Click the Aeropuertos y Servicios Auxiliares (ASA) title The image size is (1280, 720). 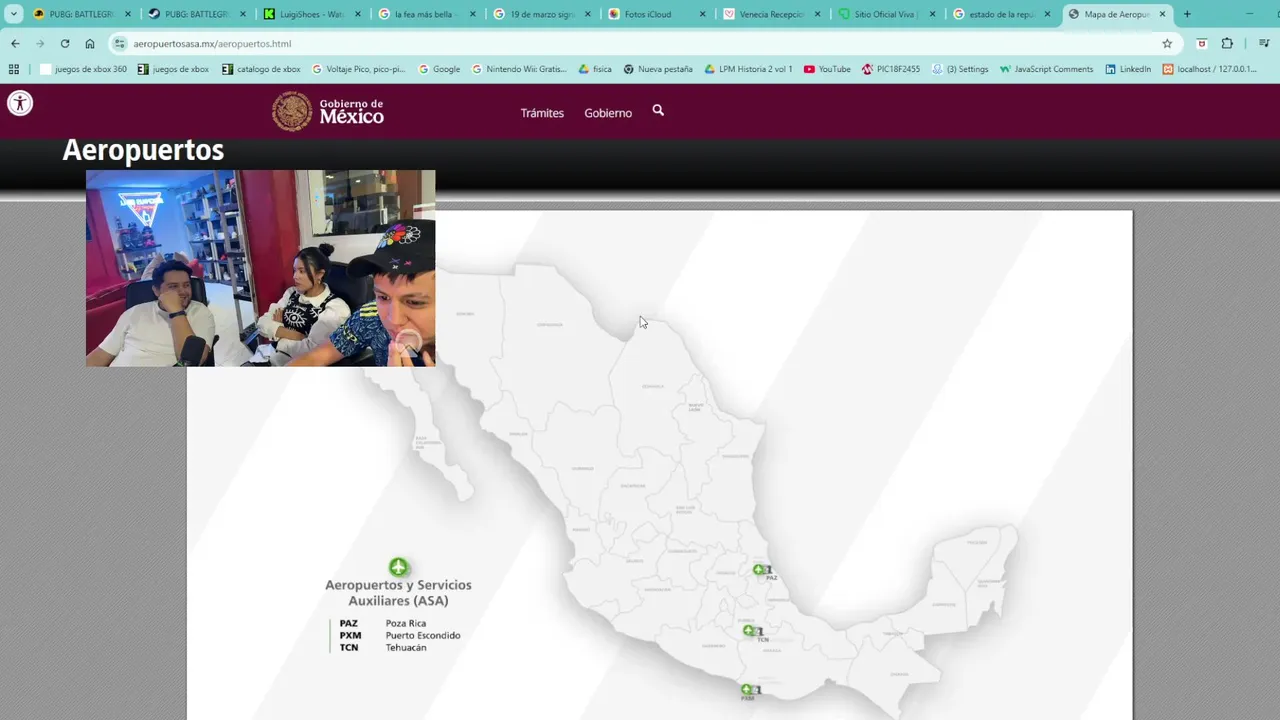tap(398, 593)
